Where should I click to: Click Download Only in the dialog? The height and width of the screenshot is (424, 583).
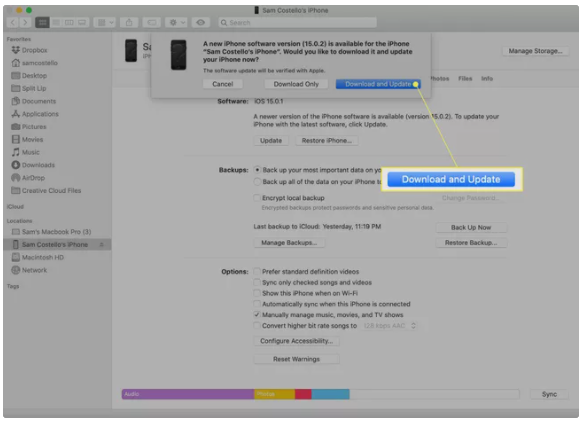(296, 84)
